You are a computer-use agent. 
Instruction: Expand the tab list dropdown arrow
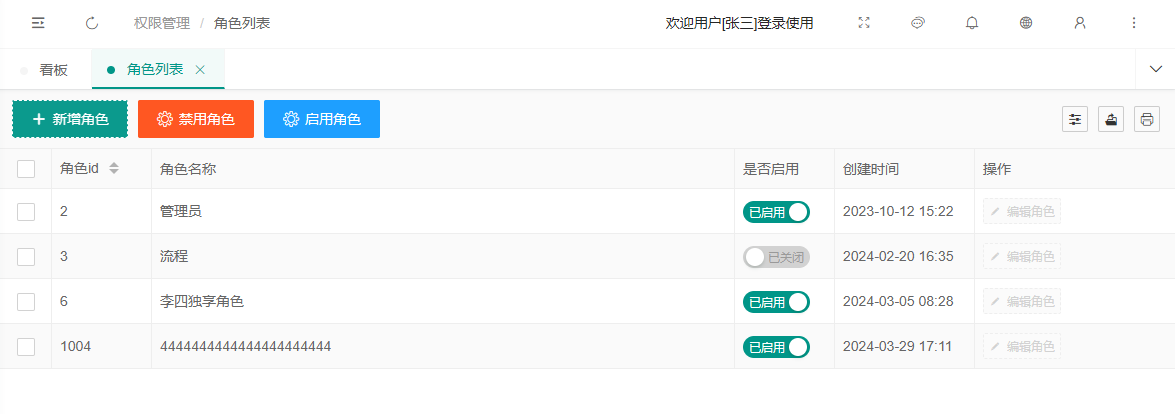pos(1155,70)
